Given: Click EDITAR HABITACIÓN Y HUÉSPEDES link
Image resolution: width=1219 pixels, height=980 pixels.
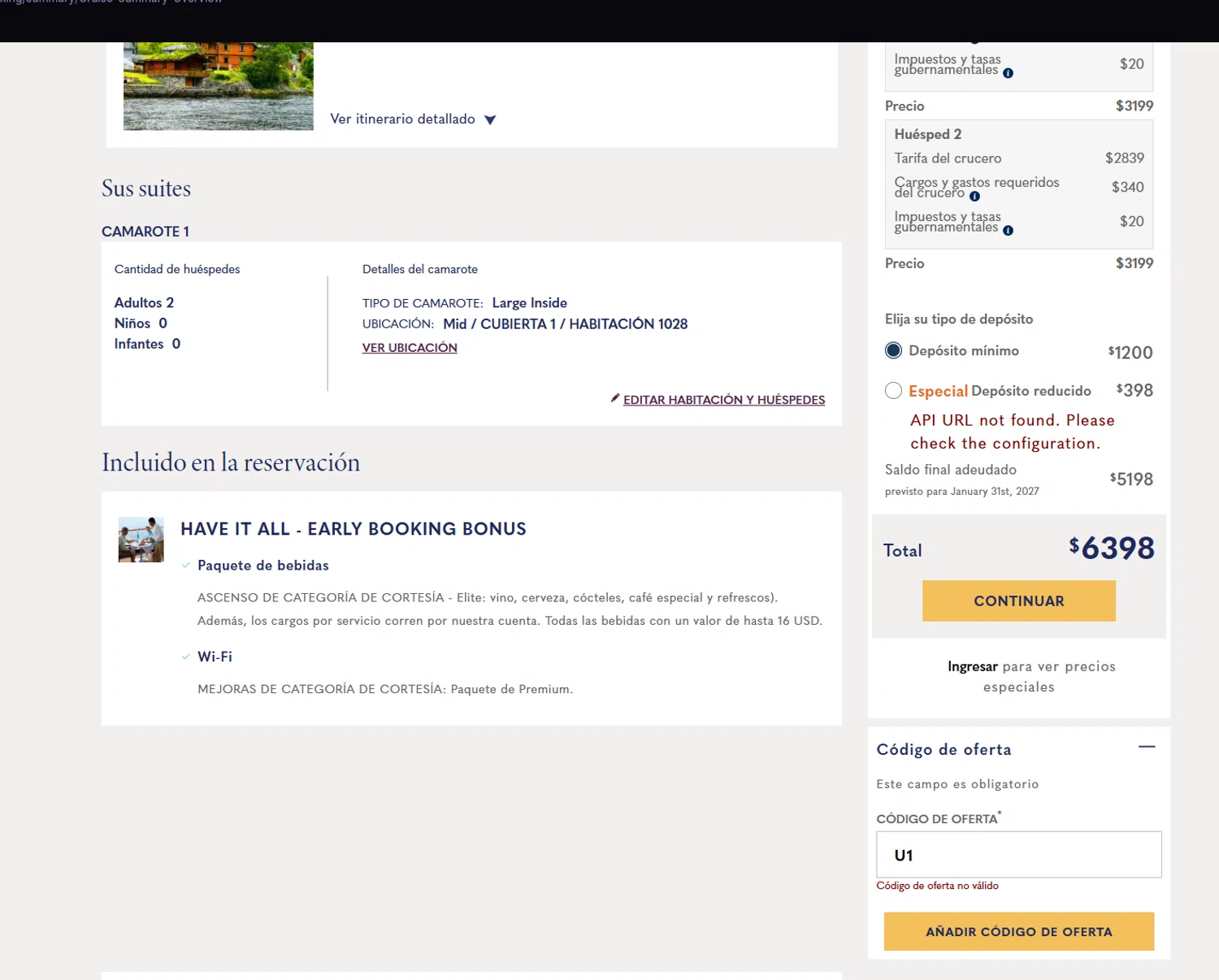Looking at the screenshot, I should click(724, 400).
